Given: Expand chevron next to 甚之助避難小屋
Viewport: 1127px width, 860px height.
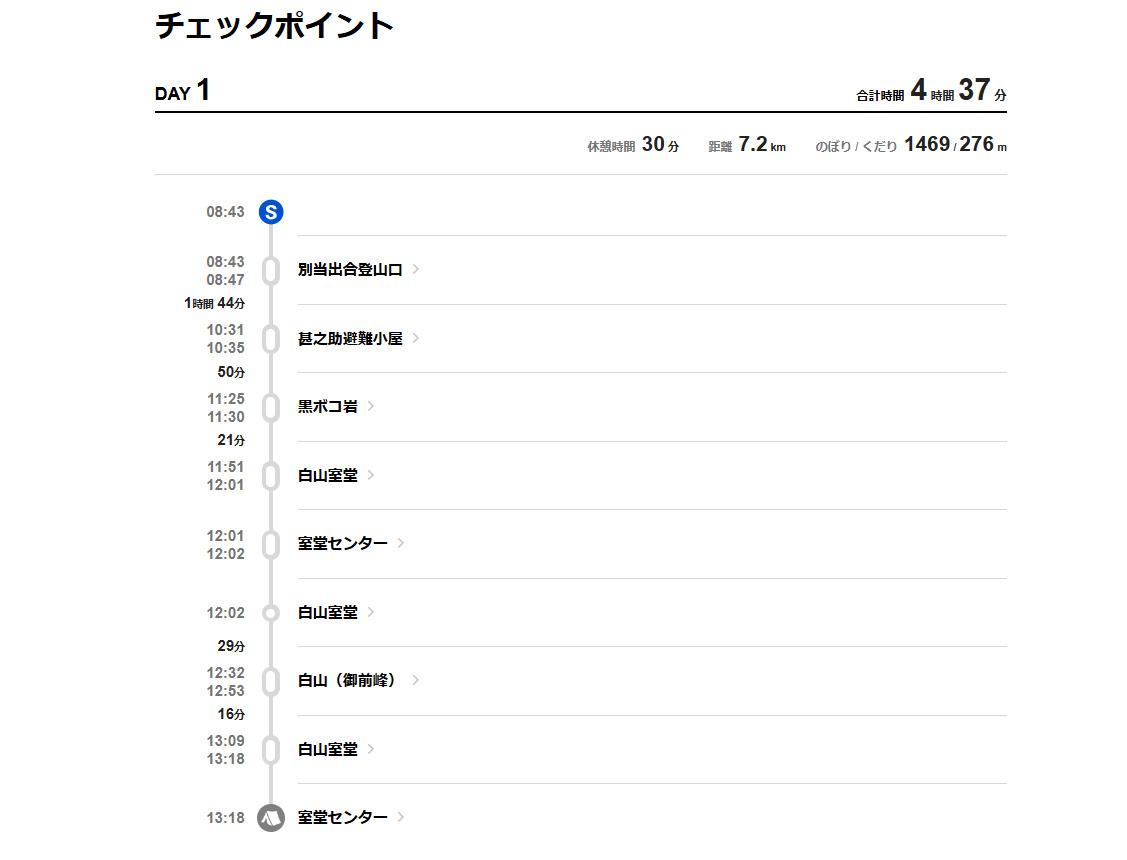Looking at the screenshot, I should pos(416,338).
